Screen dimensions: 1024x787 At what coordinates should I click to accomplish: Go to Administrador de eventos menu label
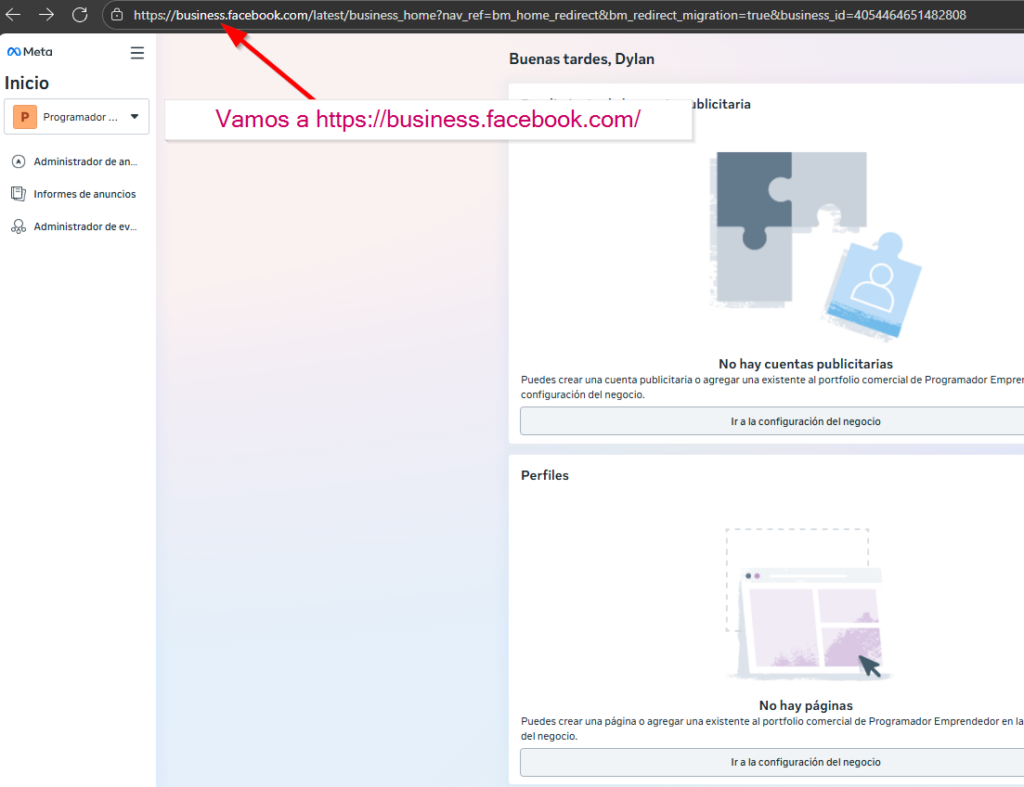coord(85,227)
